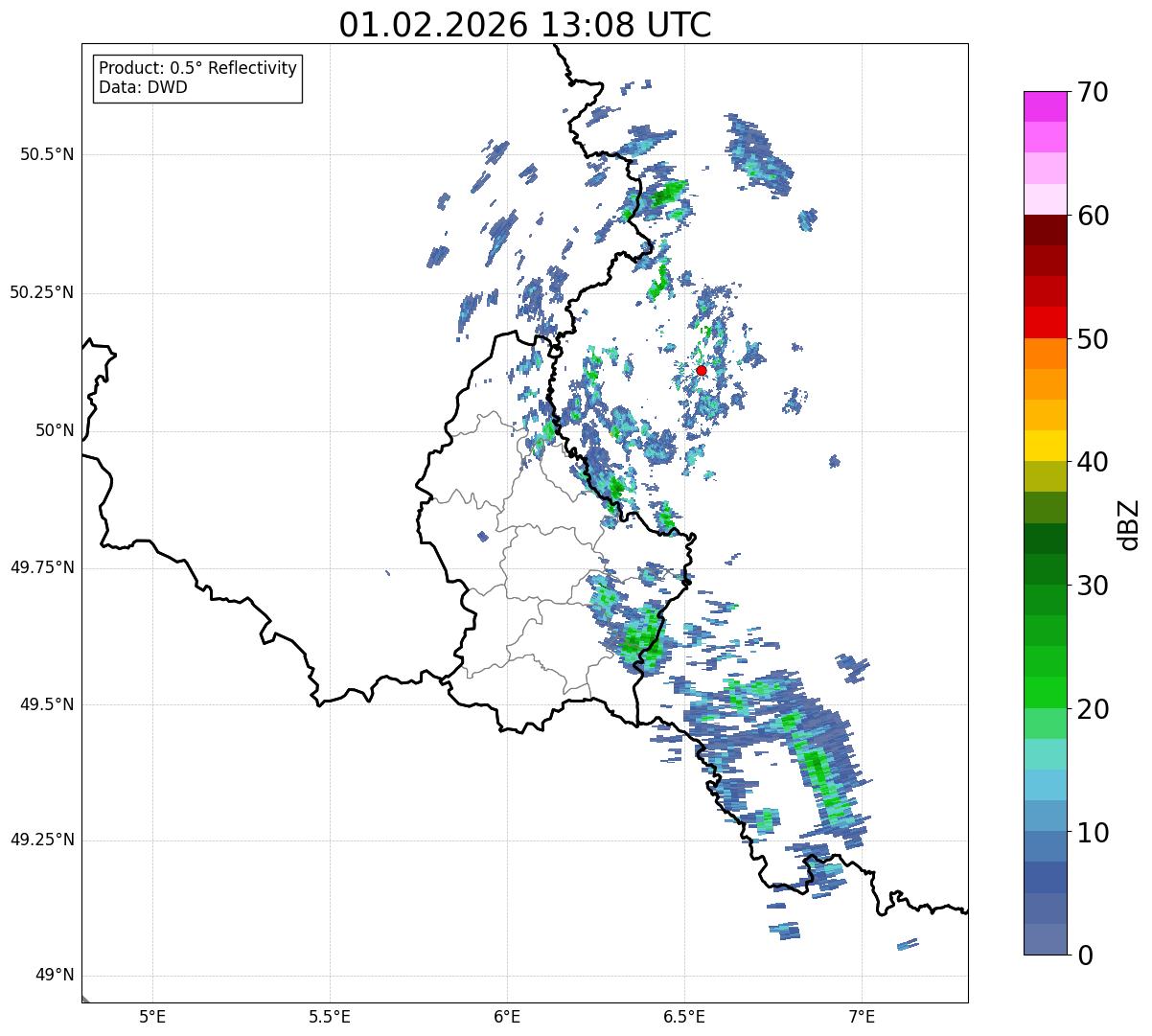Click the dark red swatch below 60
Screen dimensions: 1152x1036
point(1045,230)
